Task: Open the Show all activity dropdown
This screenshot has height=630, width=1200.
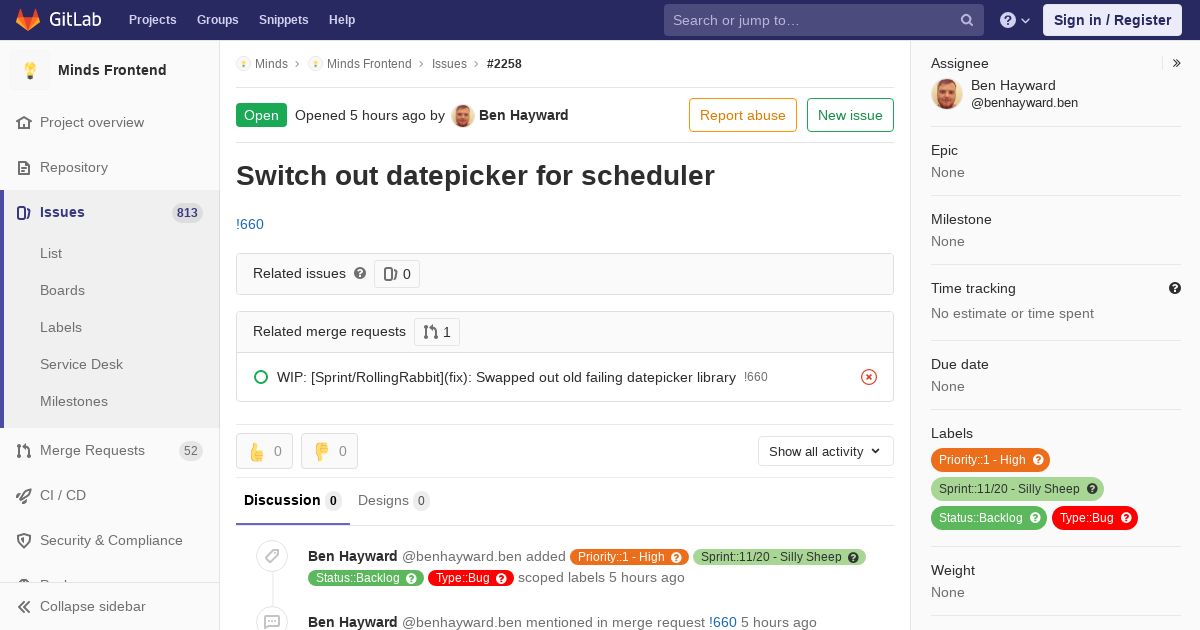Action: (826, 452)
